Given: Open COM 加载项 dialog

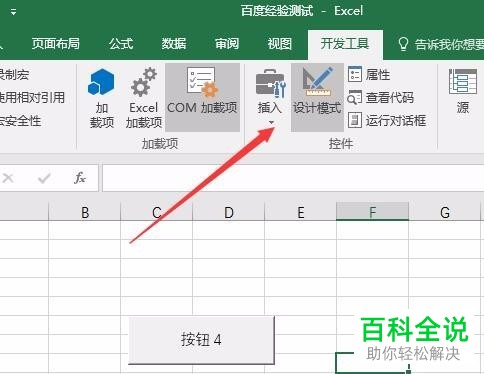Looking at the screenshot, I should (202, 97).
